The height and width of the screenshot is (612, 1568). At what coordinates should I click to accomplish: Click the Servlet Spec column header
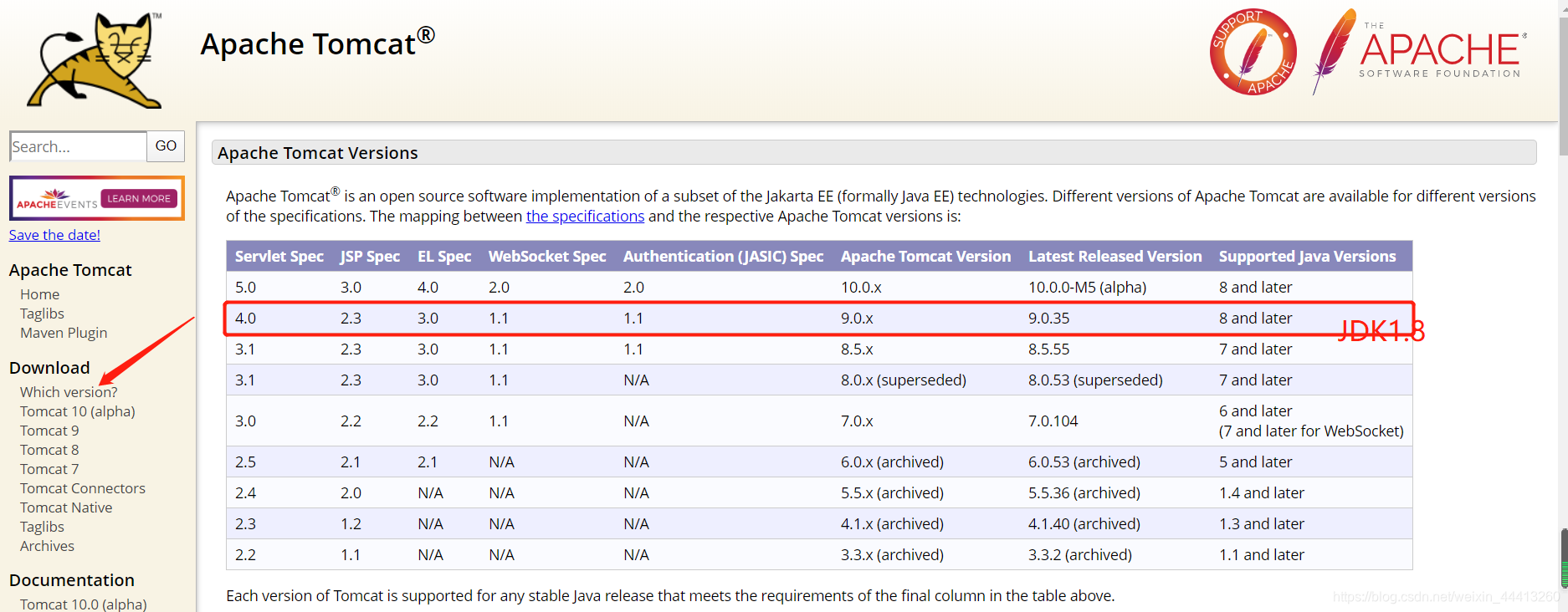[x=279, y=257]
